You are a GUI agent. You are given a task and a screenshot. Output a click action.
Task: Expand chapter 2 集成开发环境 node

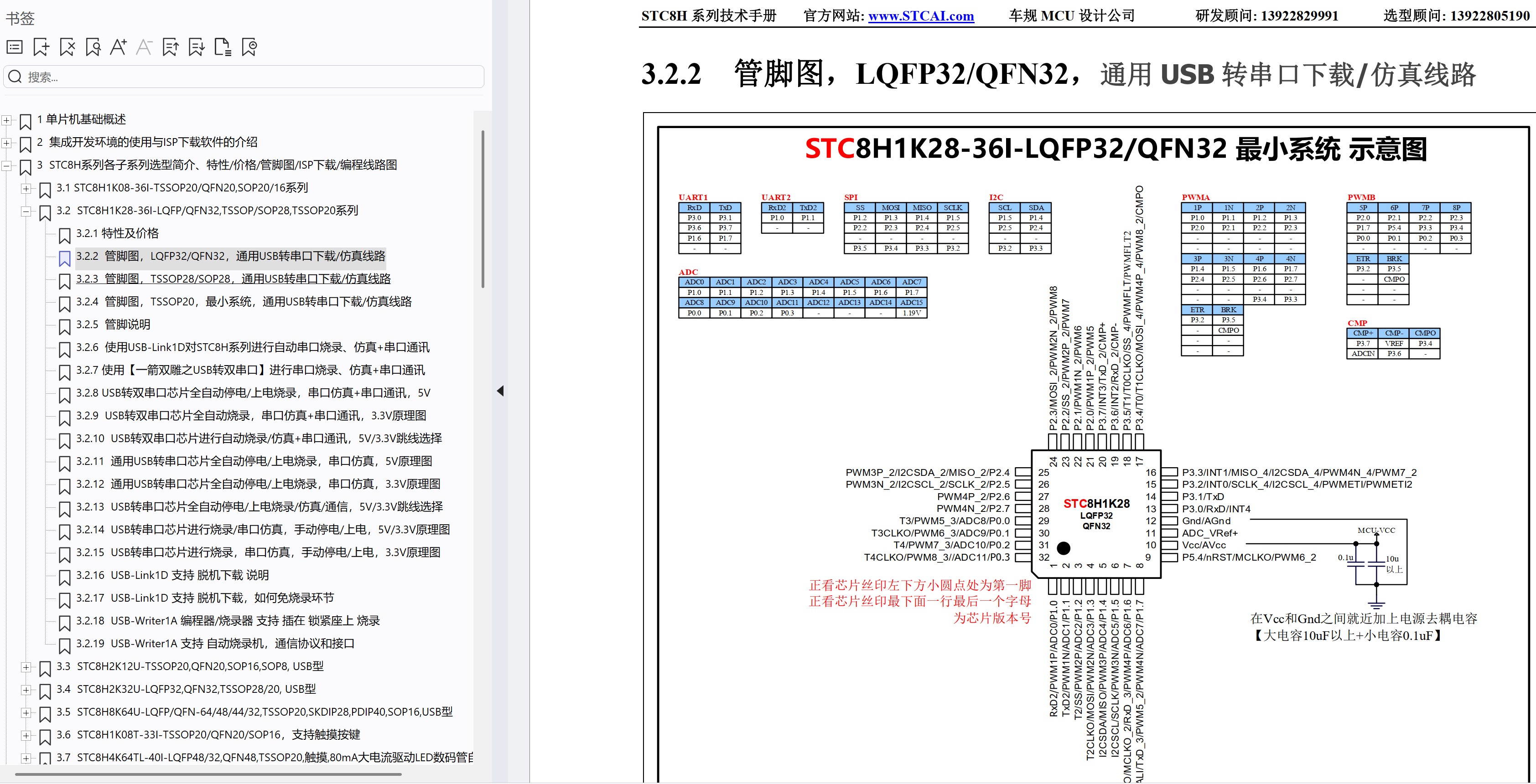(6, 143)
